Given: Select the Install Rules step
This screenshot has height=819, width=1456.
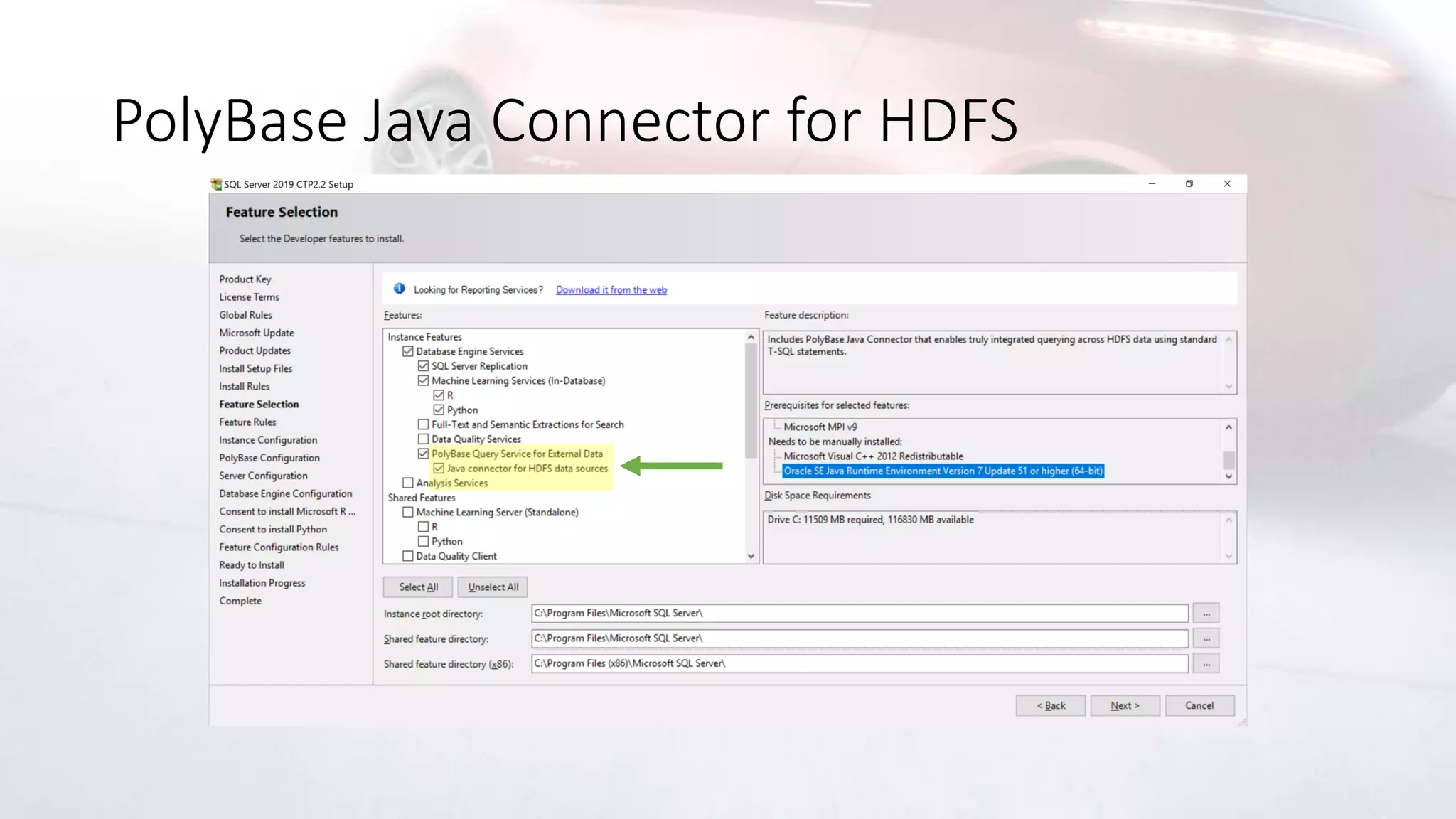Looking at the screenshot, I should pyautogui.click(x=245, y=386).
